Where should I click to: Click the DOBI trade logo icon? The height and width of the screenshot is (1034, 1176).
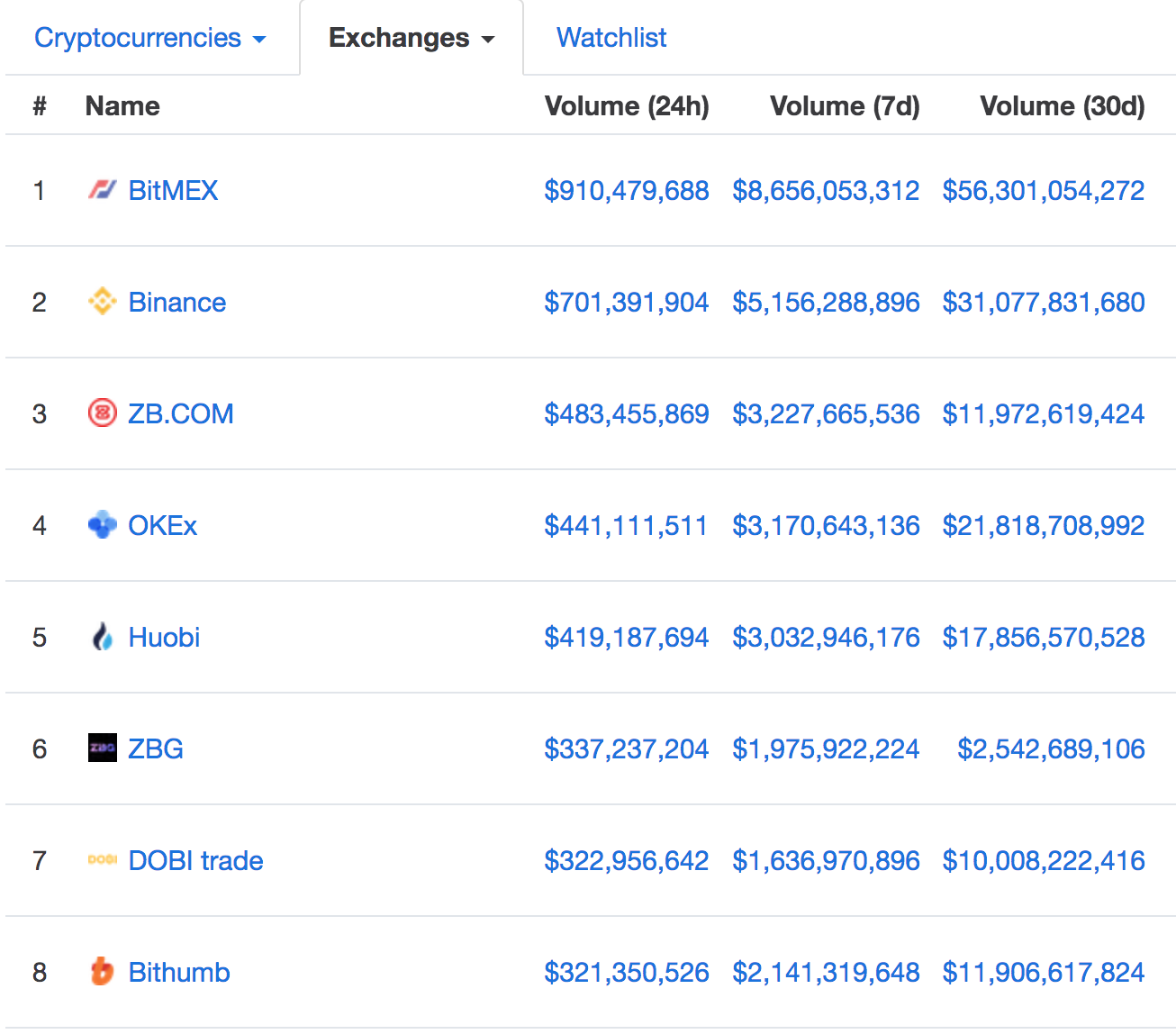(103, 860)
